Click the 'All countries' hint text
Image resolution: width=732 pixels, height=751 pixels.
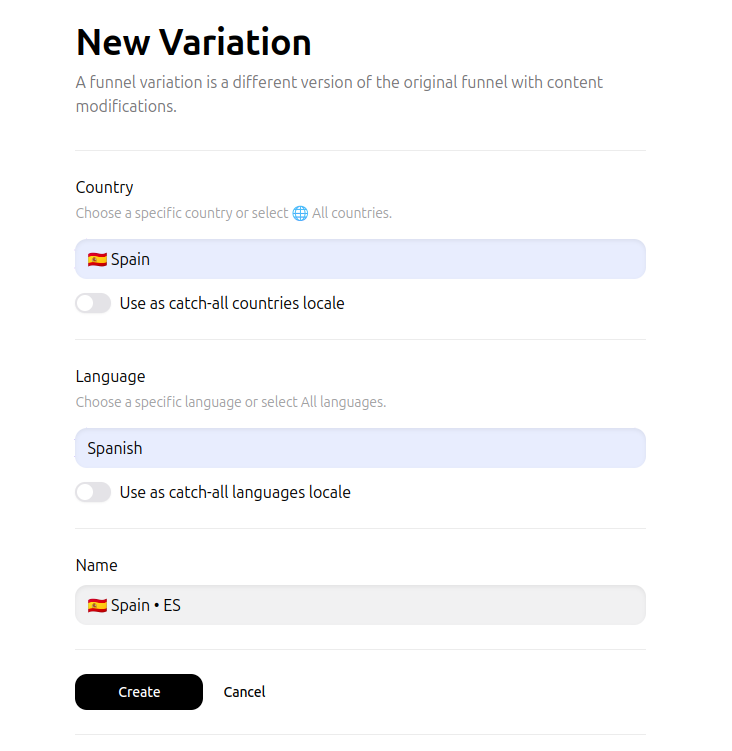click(x=352, y=213)
